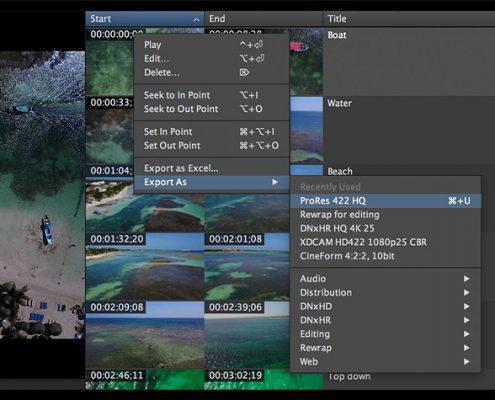Viewport: 495px width, 400px height.
Task: Choose Set In Point
Action: pyautogui.click(x=211, y=132)
